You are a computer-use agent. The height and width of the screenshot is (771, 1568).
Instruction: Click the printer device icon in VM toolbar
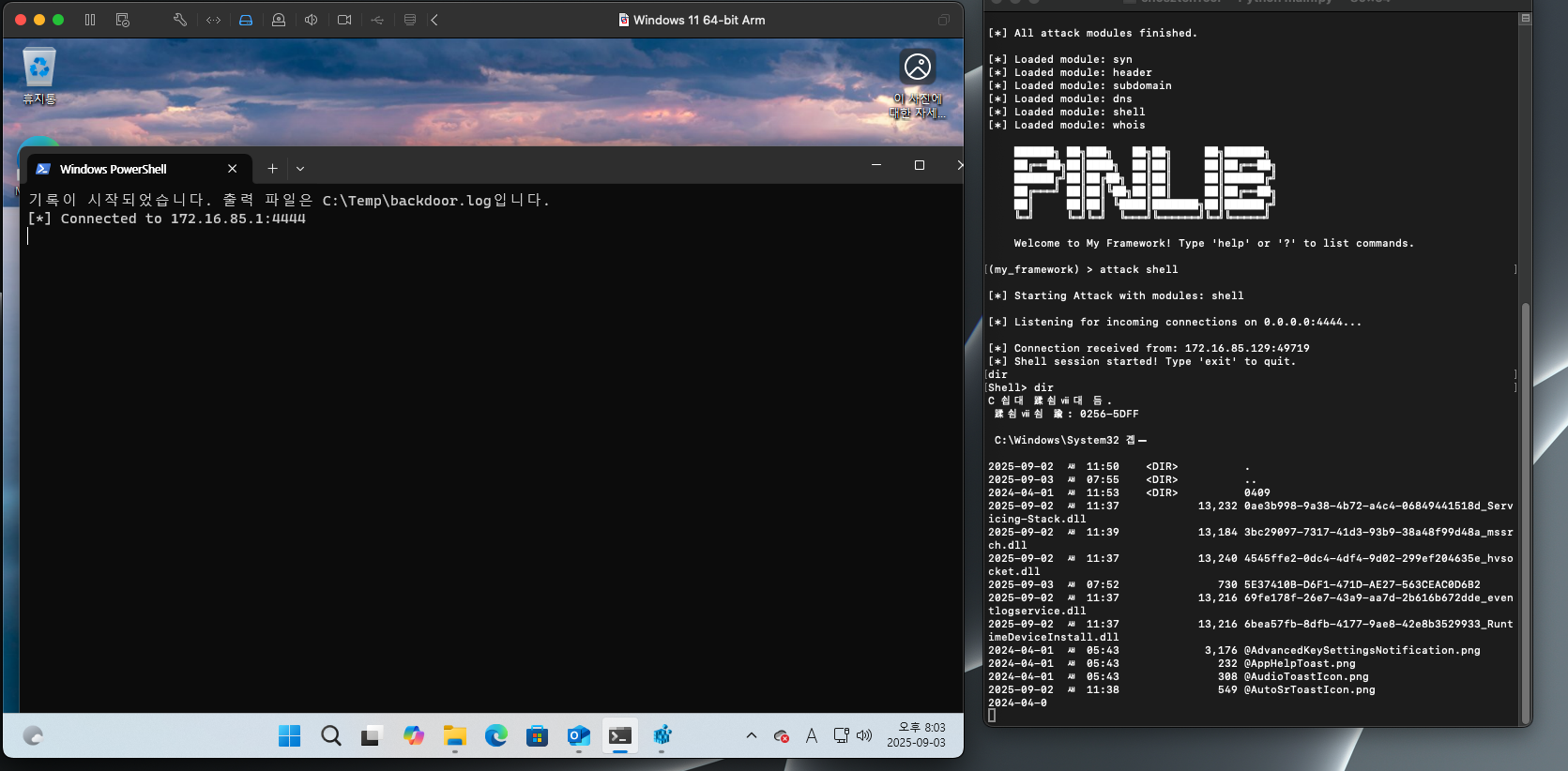[x=410, y=20]
